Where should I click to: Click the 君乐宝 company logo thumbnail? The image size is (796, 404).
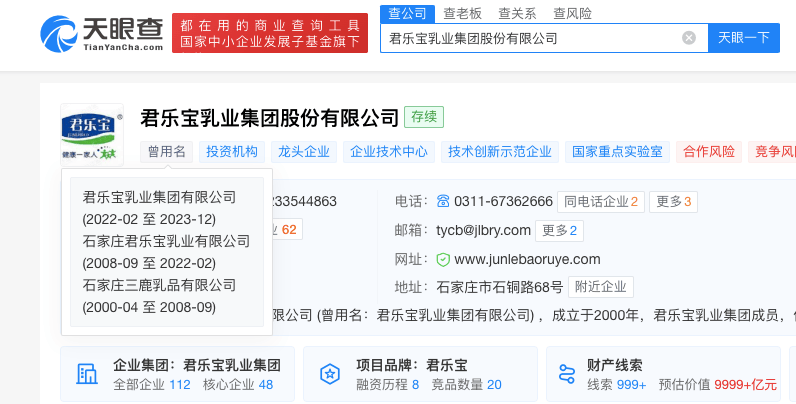[x=92, y=134]
